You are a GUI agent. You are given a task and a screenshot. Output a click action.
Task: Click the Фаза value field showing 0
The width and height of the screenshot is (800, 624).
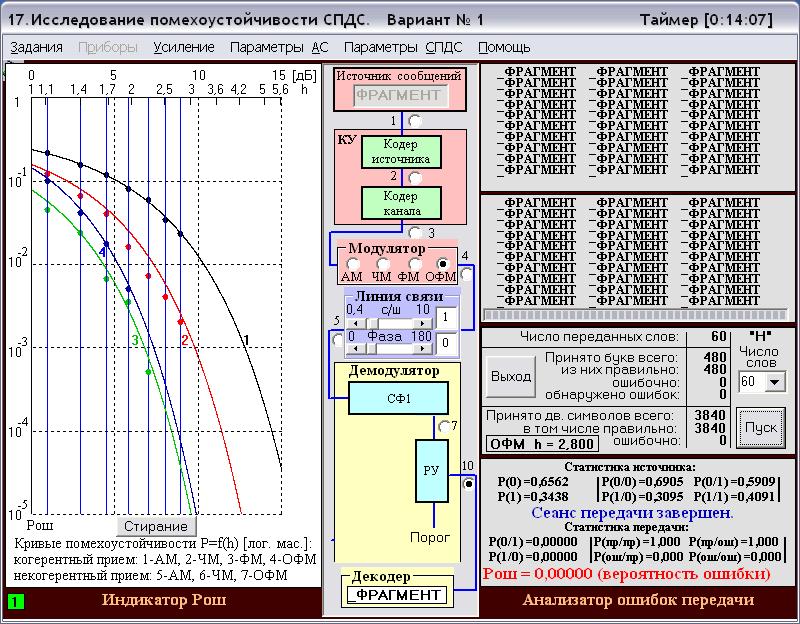[x=446, y=342]
